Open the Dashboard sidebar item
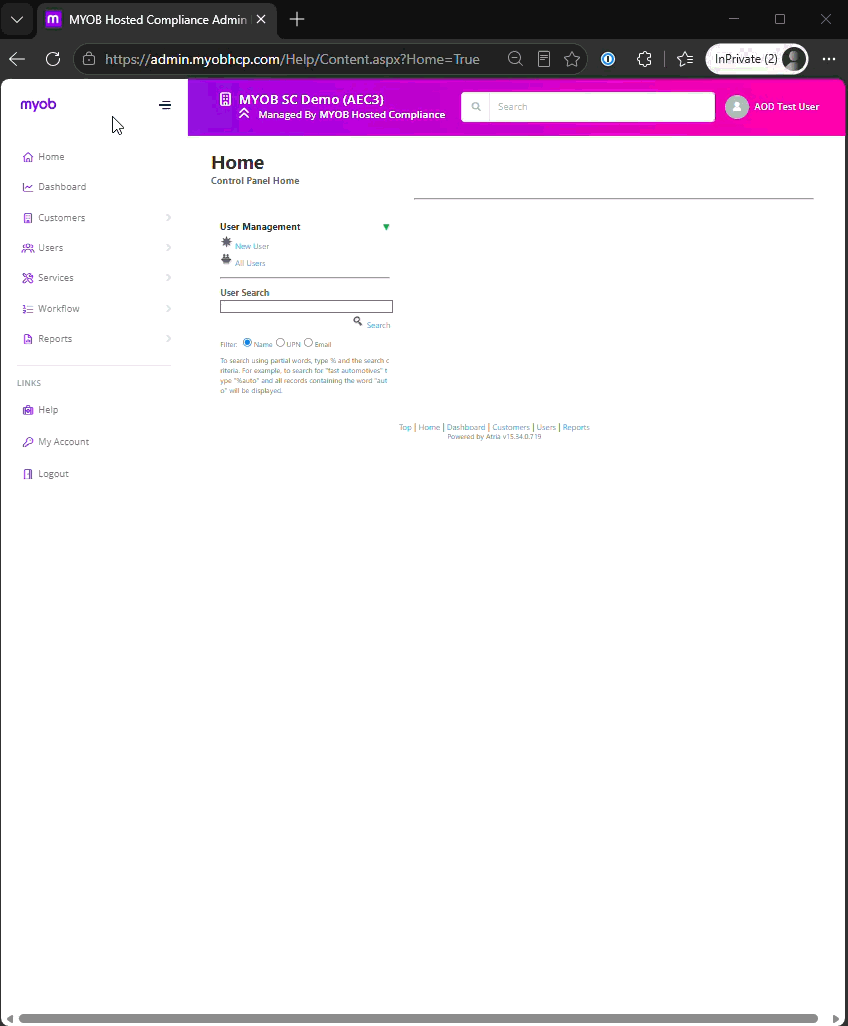The width and height of the screenshot is (848, 1026). click(62, 187)
